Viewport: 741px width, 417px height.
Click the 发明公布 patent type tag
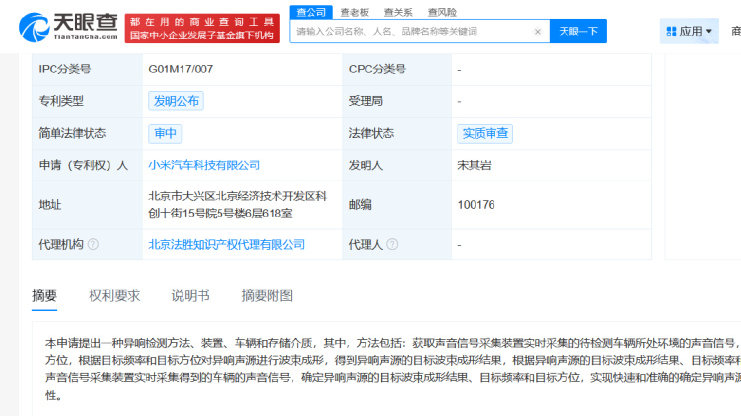176,101
